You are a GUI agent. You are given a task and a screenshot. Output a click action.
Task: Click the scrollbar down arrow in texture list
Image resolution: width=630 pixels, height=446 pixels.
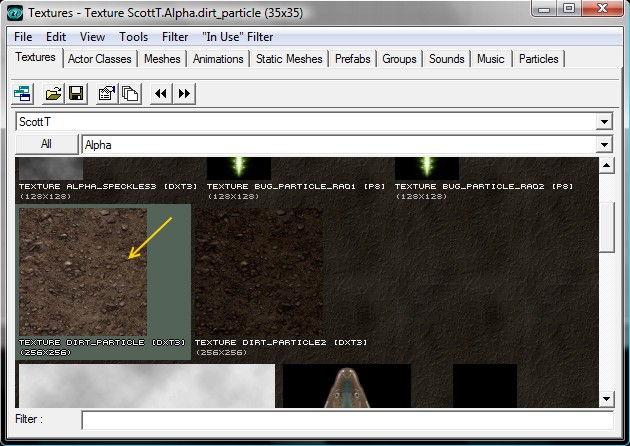(606, 398)
